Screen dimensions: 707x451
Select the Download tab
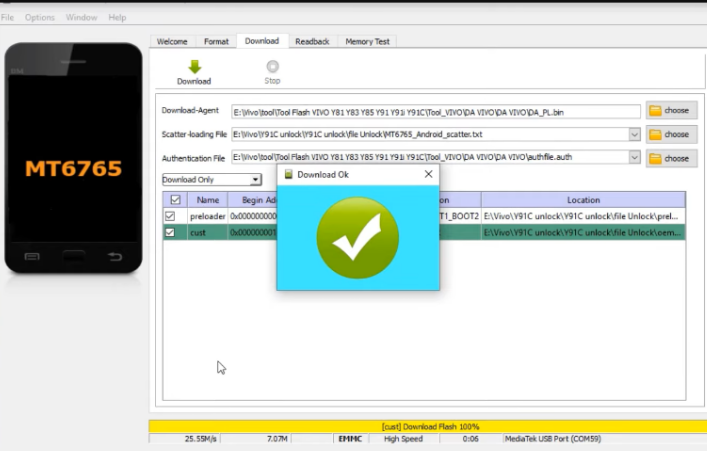[262, 41]
